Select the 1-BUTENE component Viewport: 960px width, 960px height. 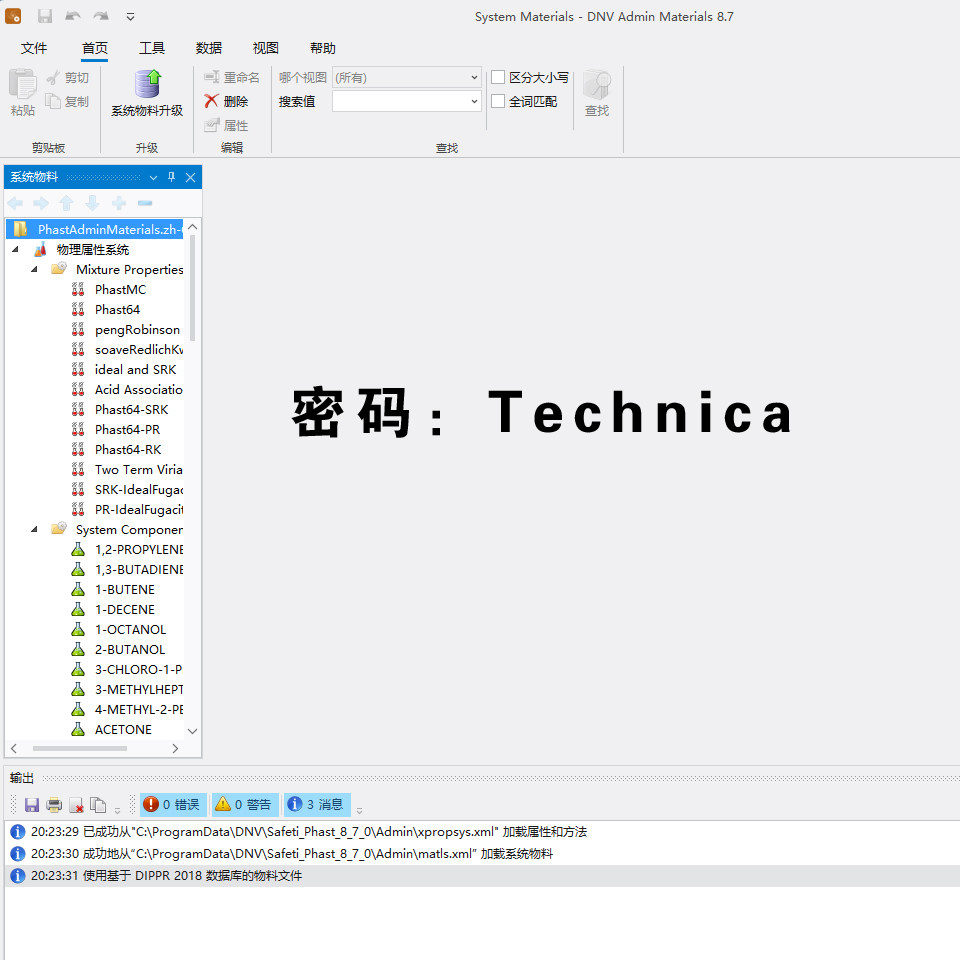pos(124,590)
